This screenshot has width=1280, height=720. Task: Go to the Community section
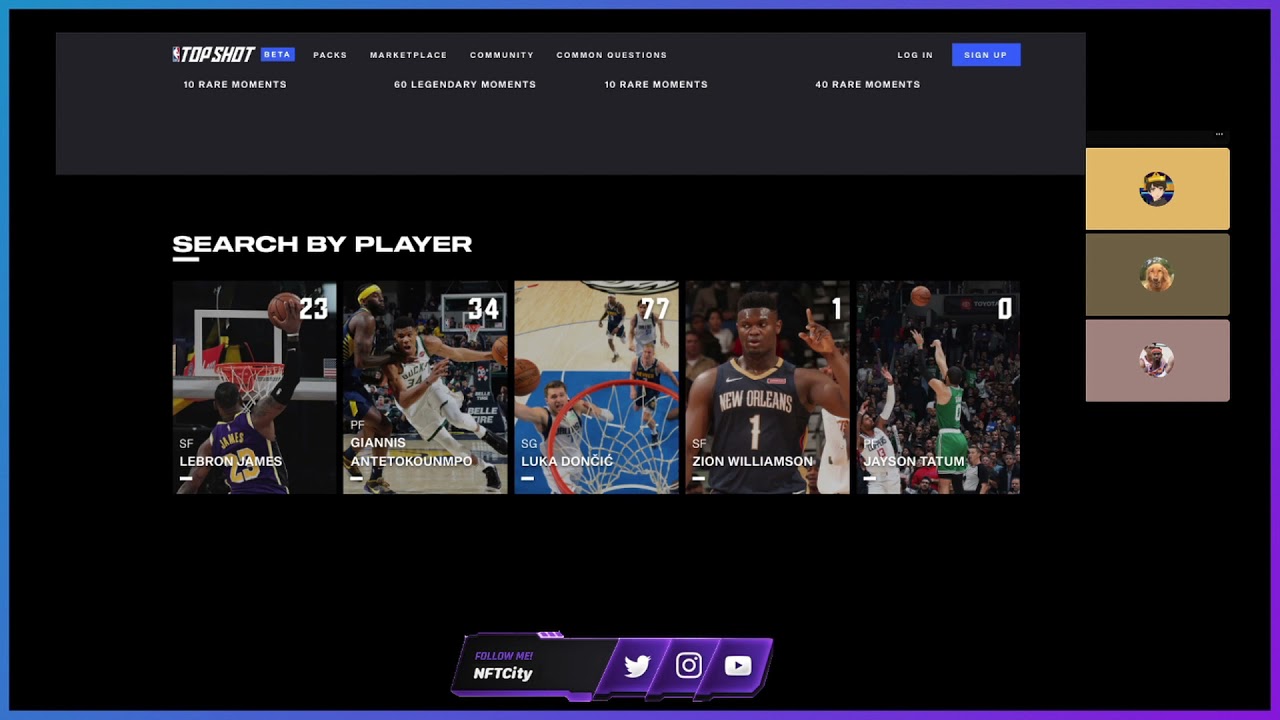tap(502, 55)
